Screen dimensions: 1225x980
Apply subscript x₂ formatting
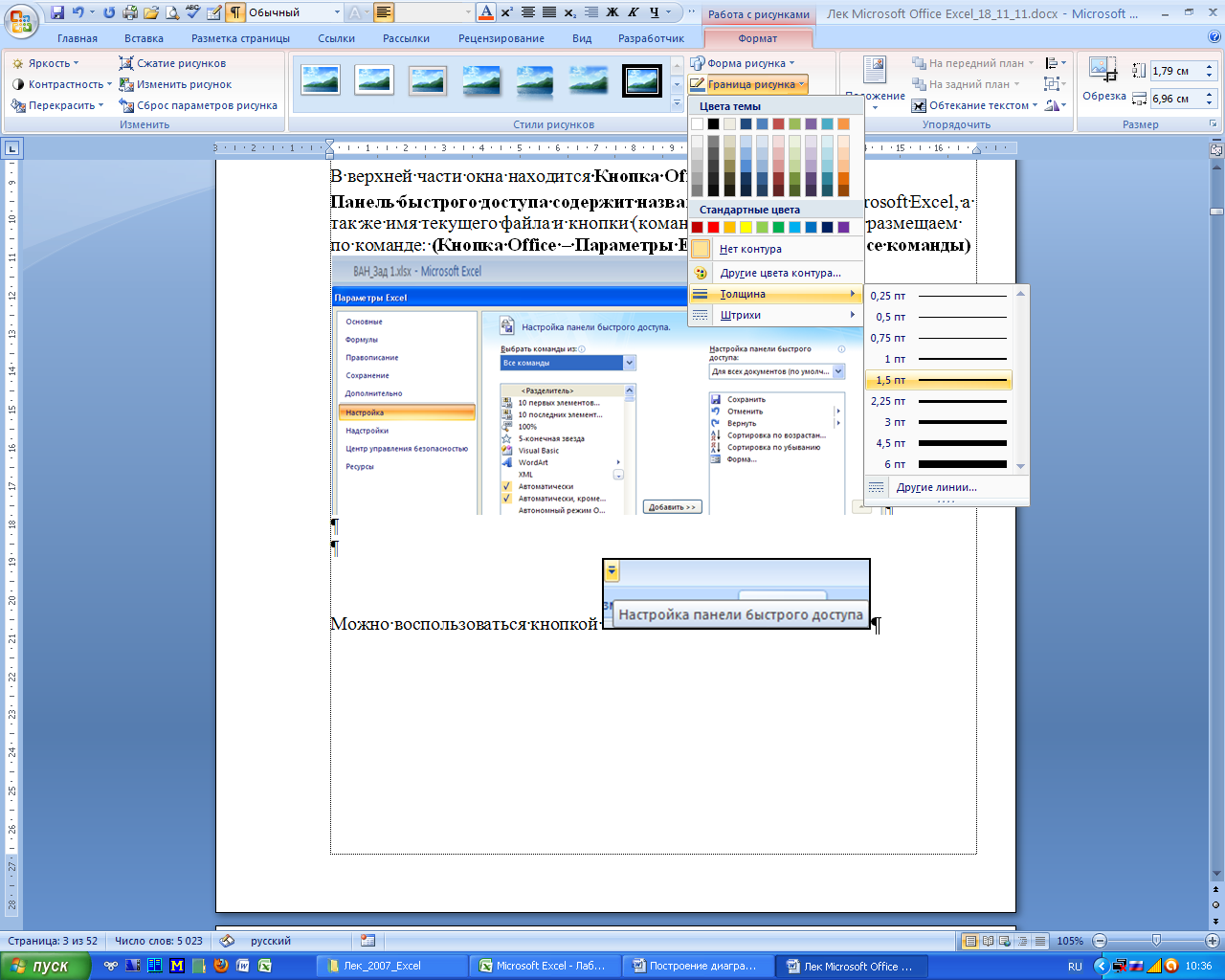click(x=570, y=13)
